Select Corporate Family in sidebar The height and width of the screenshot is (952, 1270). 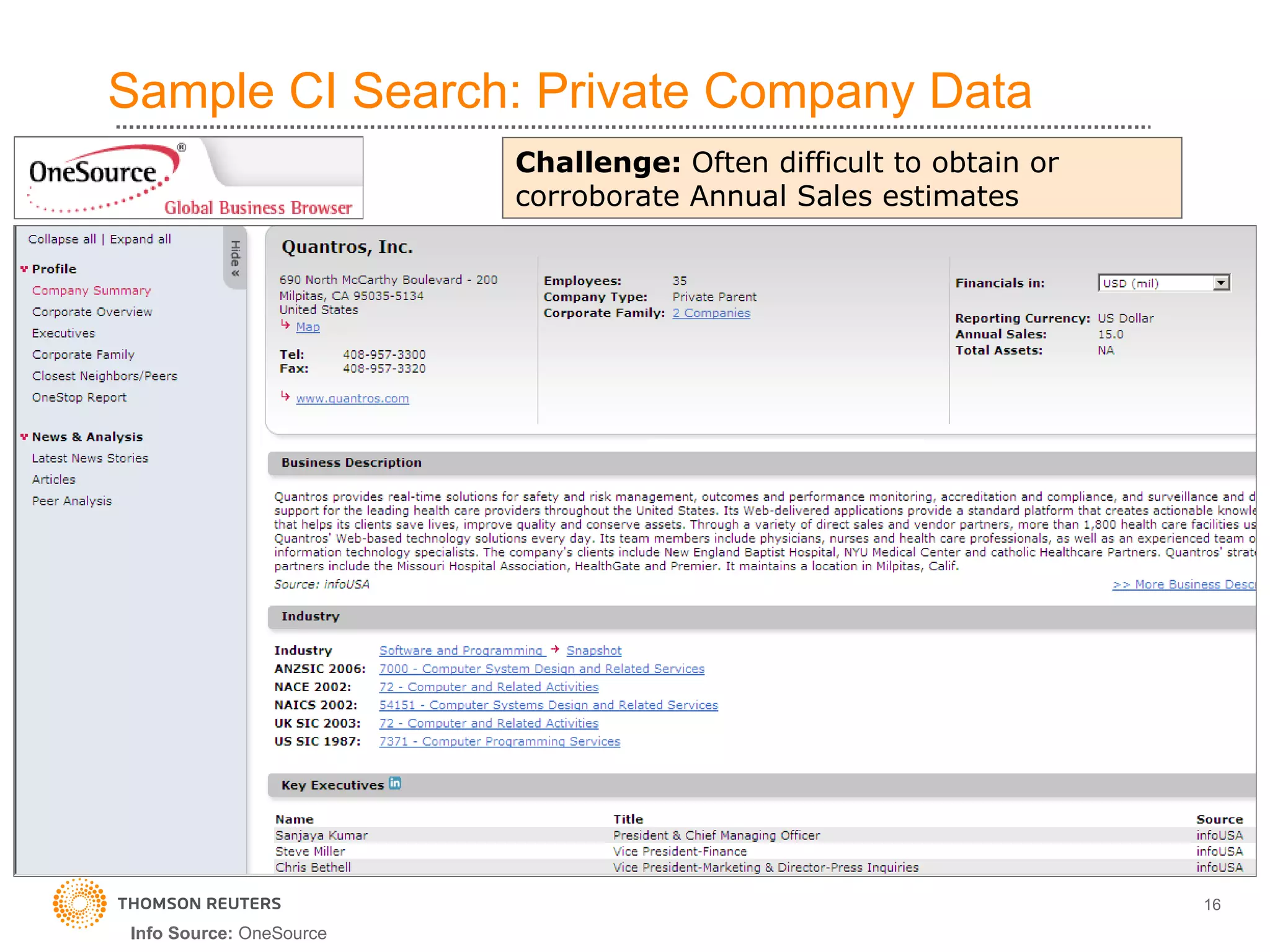pos(84,355)
